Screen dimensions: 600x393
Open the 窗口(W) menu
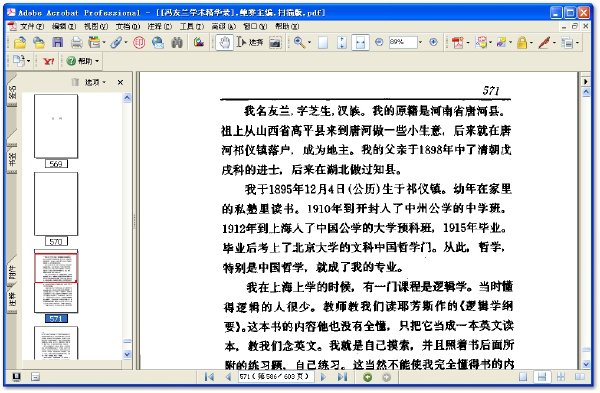pos(255,26)
